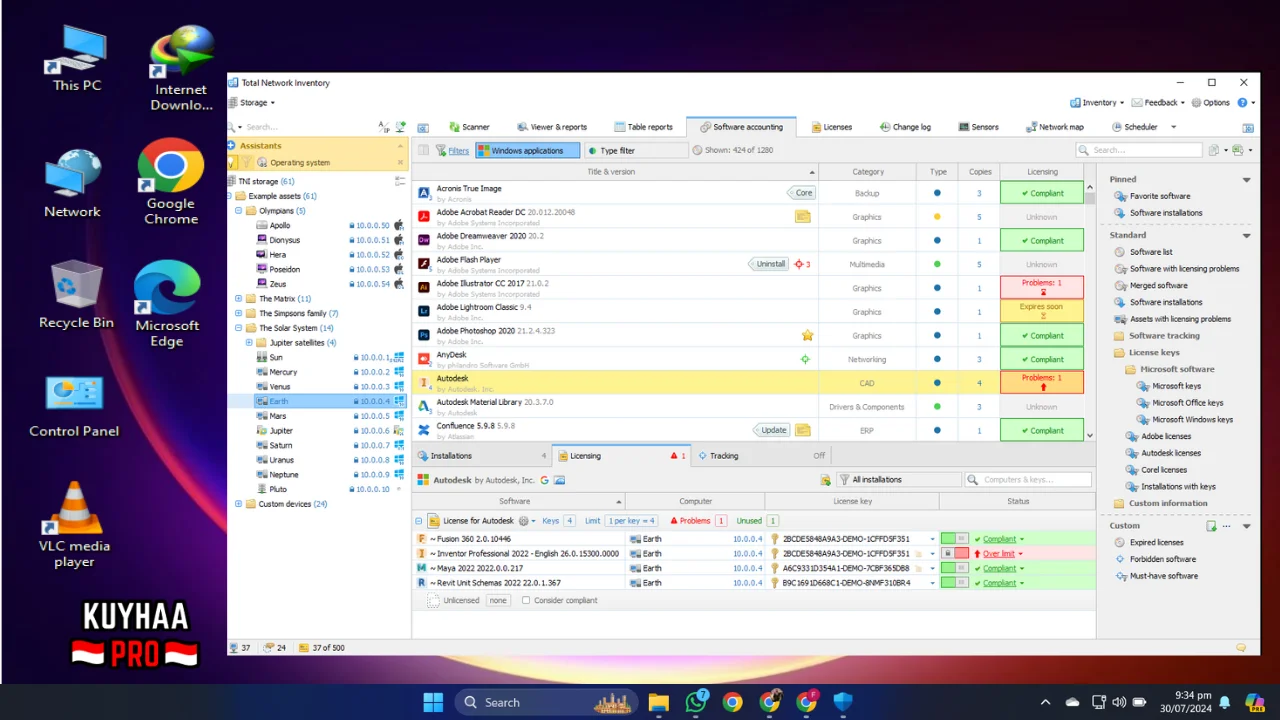Click the Fusion 360 product icon
This screenshot has width=1280, height=720.
coord(422,539)
